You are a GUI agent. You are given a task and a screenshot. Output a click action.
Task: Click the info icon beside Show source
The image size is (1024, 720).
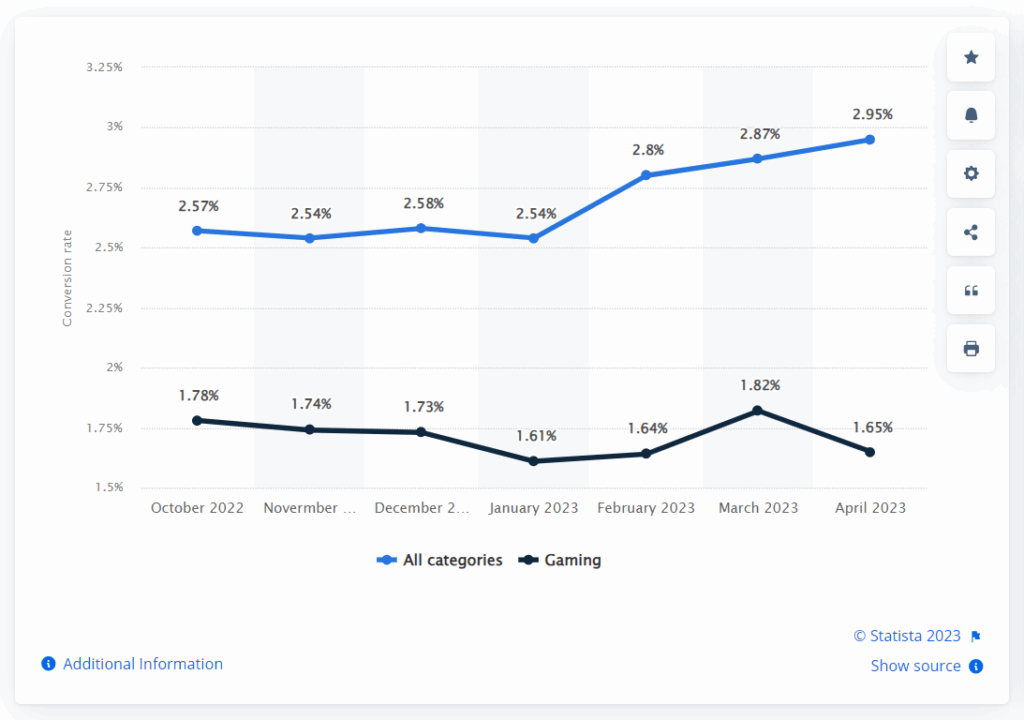coord(977,666)
